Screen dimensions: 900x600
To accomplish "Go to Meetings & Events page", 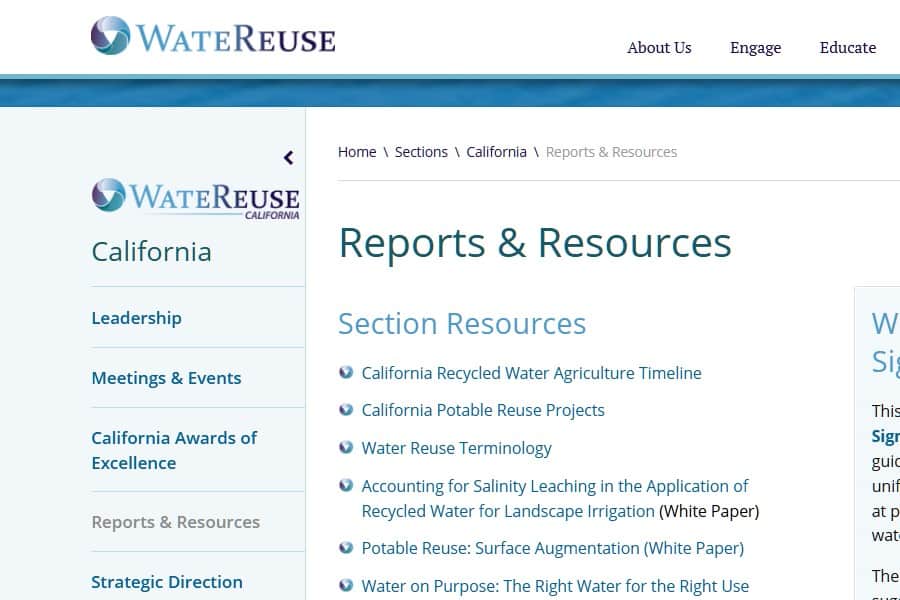I will click(166, 378).
